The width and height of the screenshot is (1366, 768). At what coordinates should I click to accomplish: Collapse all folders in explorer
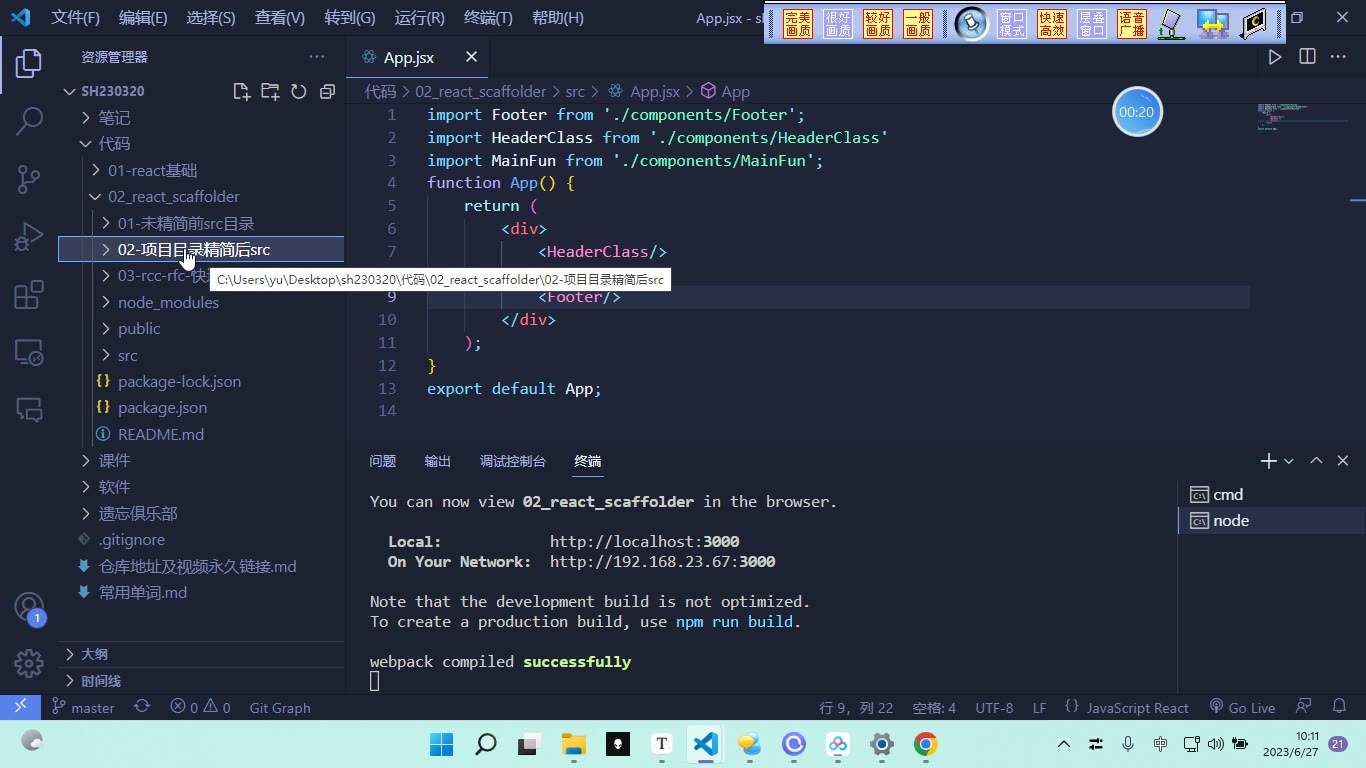[327, 91]
